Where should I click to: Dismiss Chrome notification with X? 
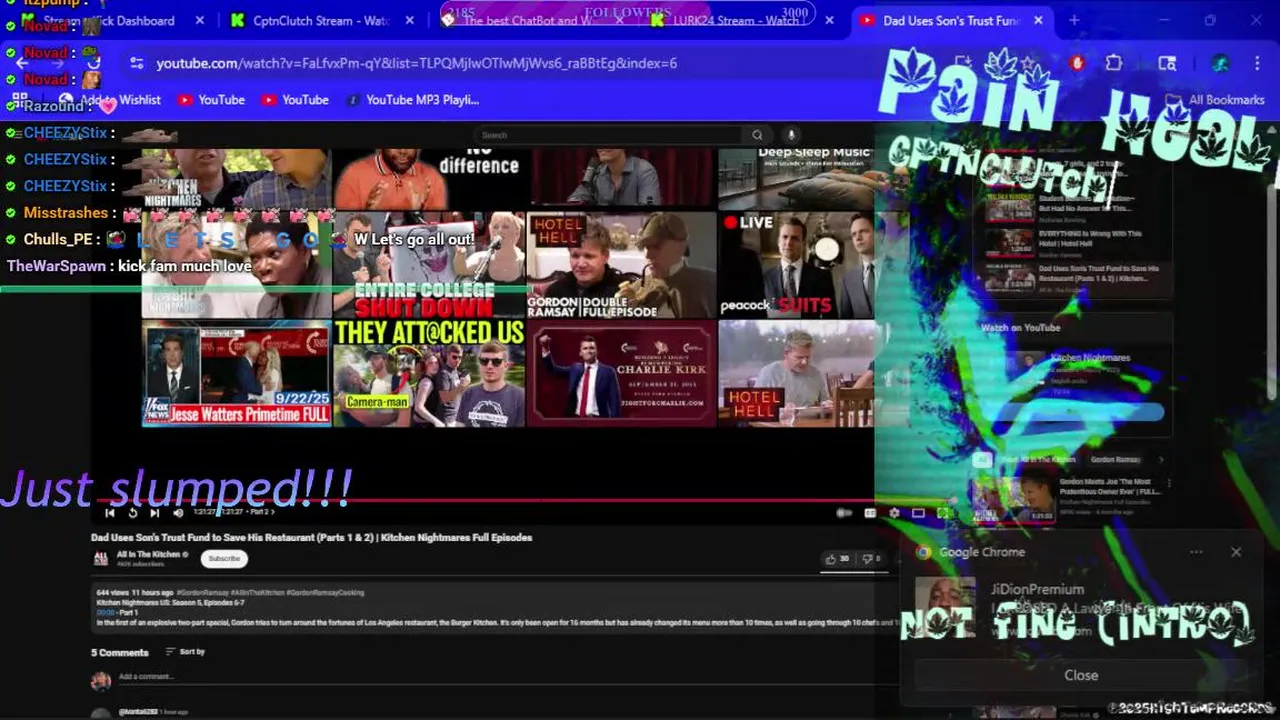1236,552
